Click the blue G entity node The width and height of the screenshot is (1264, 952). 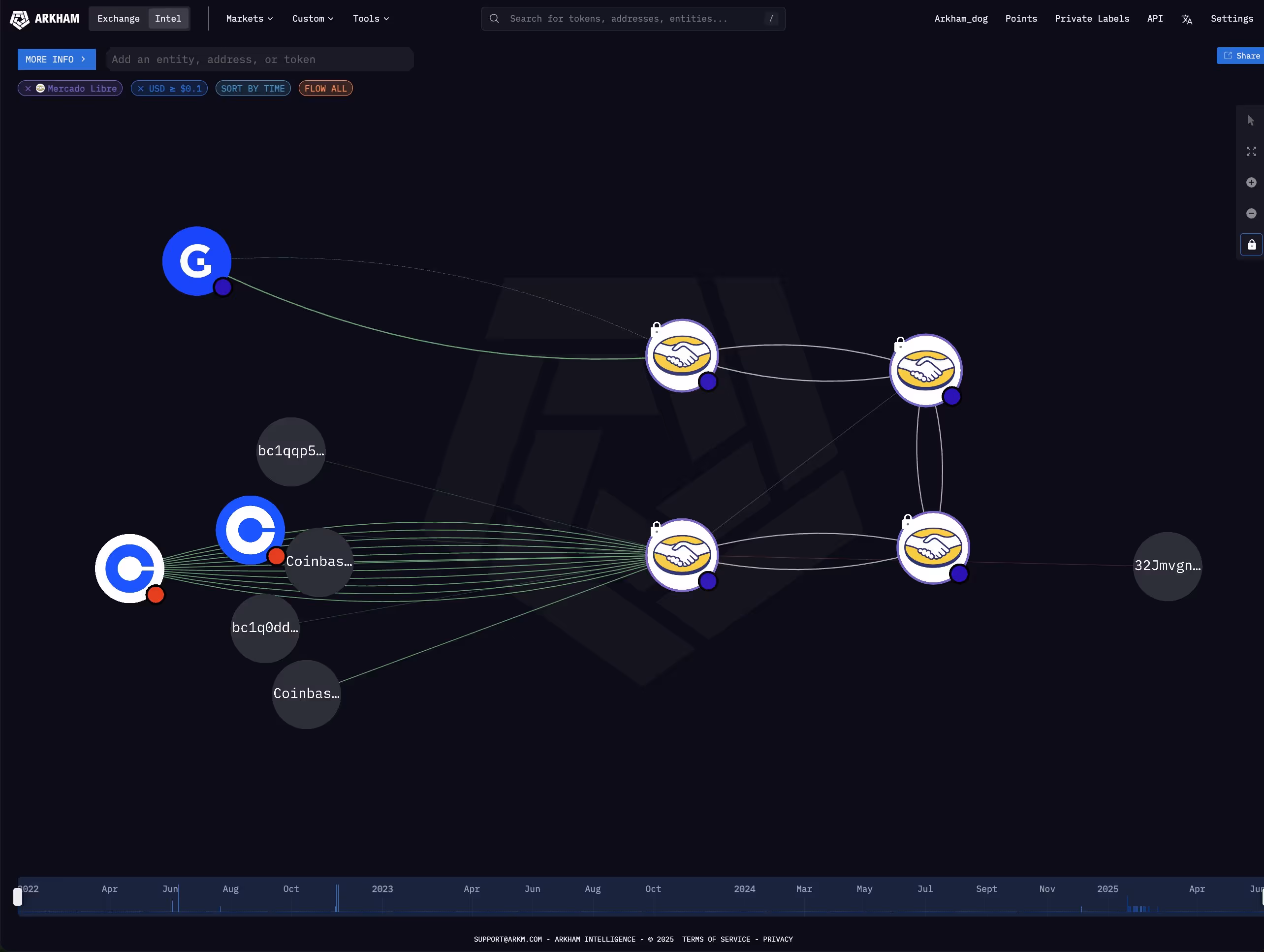196,261
